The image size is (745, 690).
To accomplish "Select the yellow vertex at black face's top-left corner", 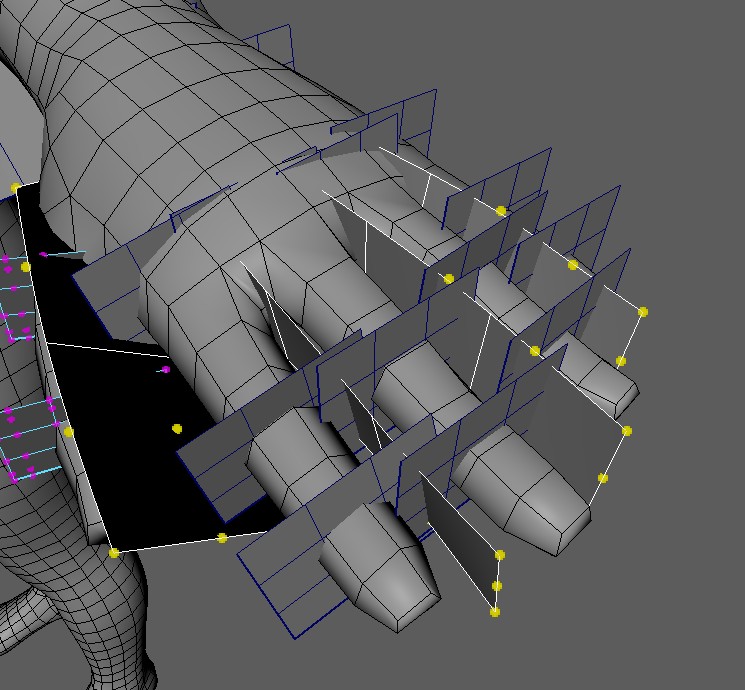I will (15, 187).
